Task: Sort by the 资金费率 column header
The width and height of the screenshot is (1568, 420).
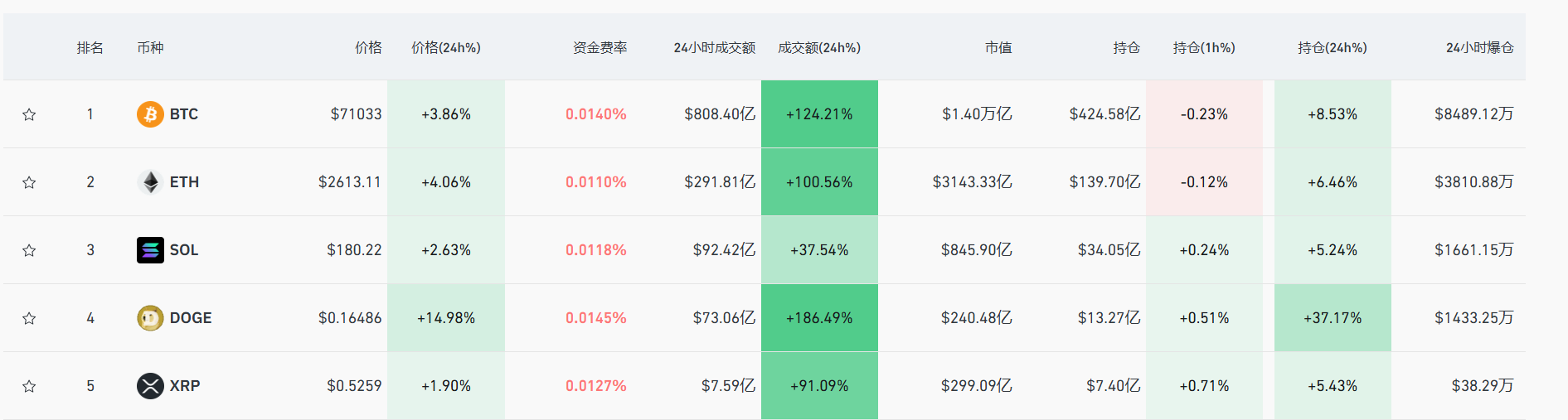Action: pos(600,48)
